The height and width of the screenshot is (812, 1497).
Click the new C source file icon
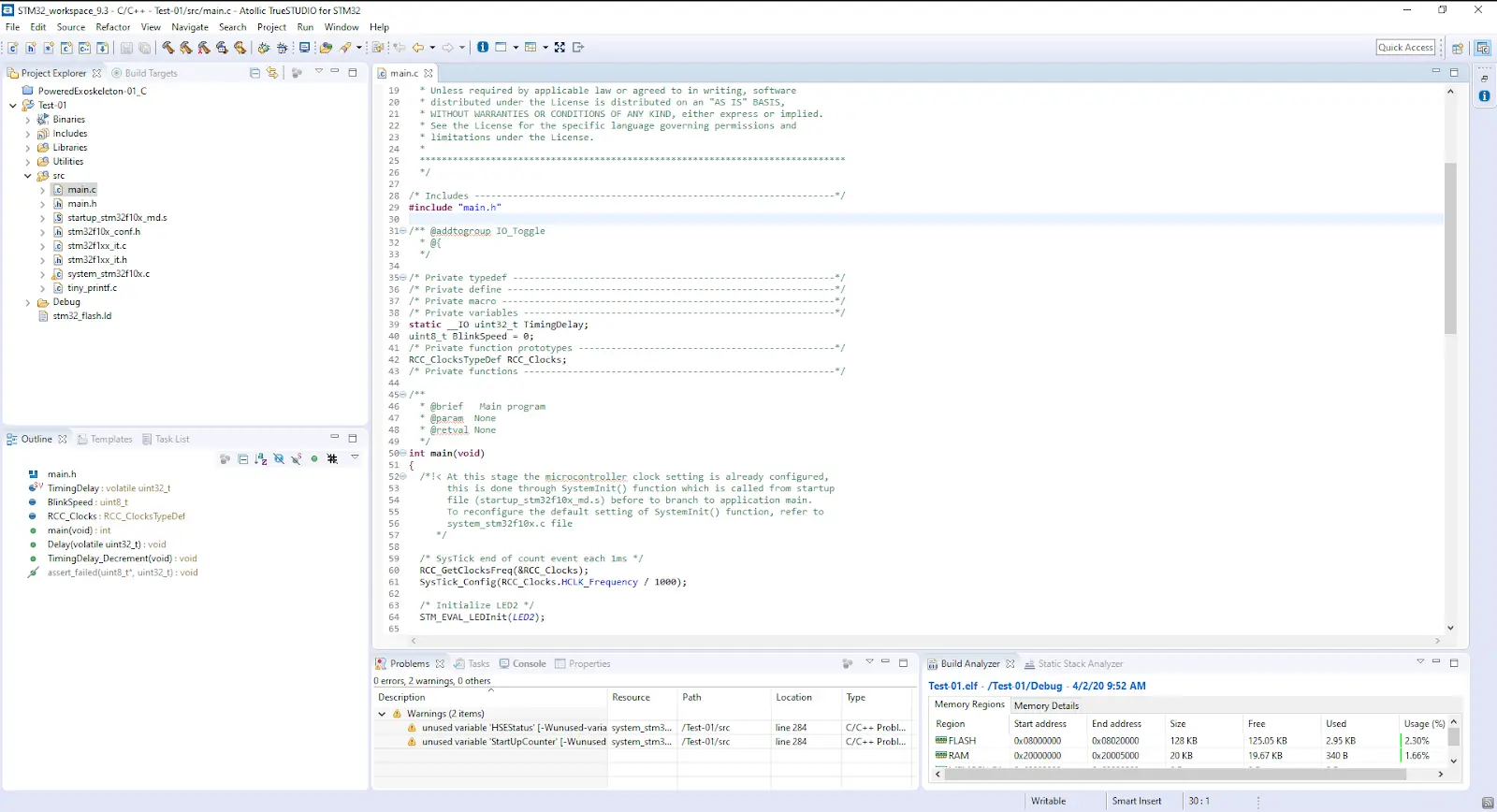[x=13, y=48]
